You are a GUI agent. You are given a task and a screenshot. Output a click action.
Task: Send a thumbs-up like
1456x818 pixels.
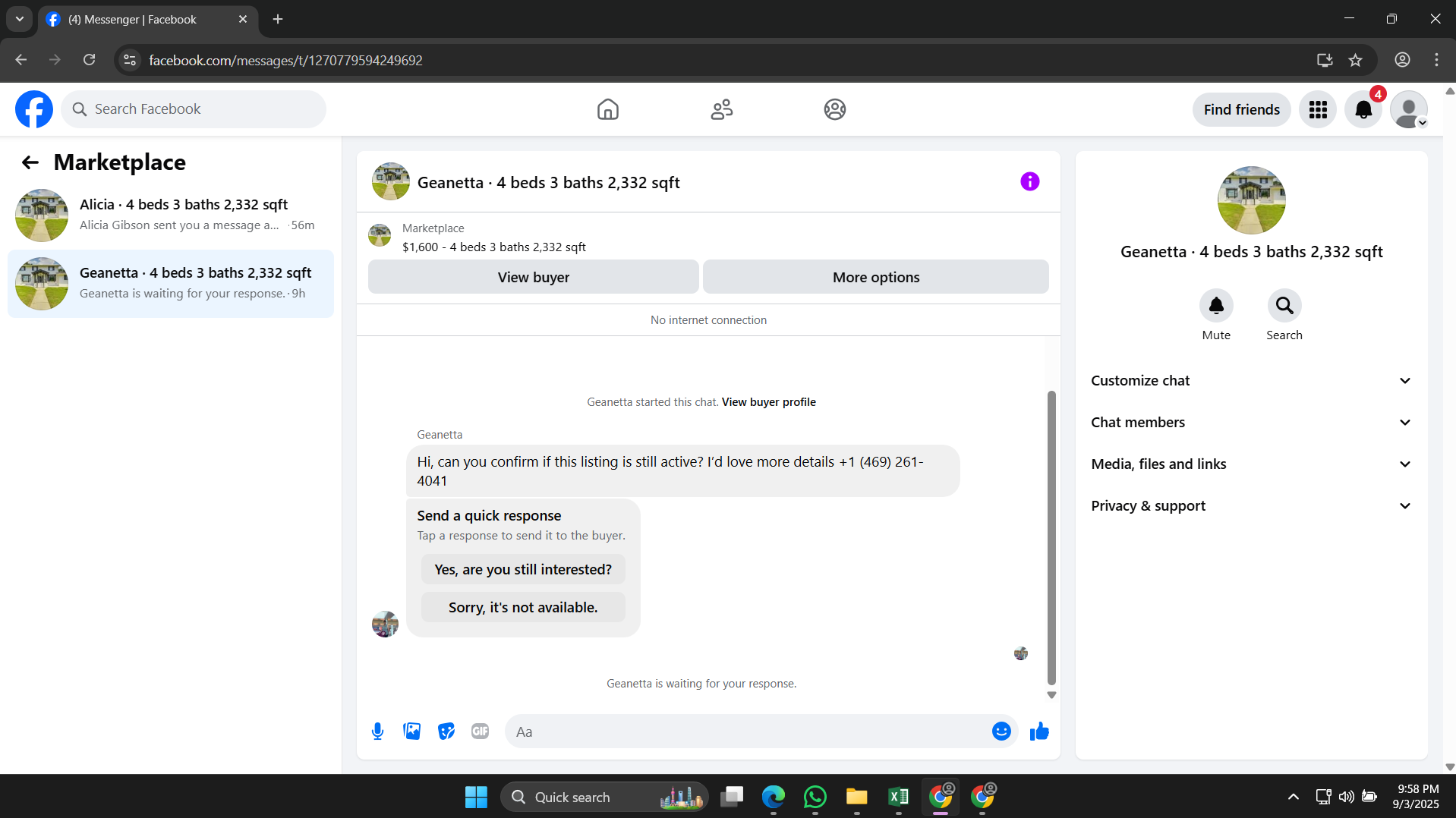pos(1039,731)
